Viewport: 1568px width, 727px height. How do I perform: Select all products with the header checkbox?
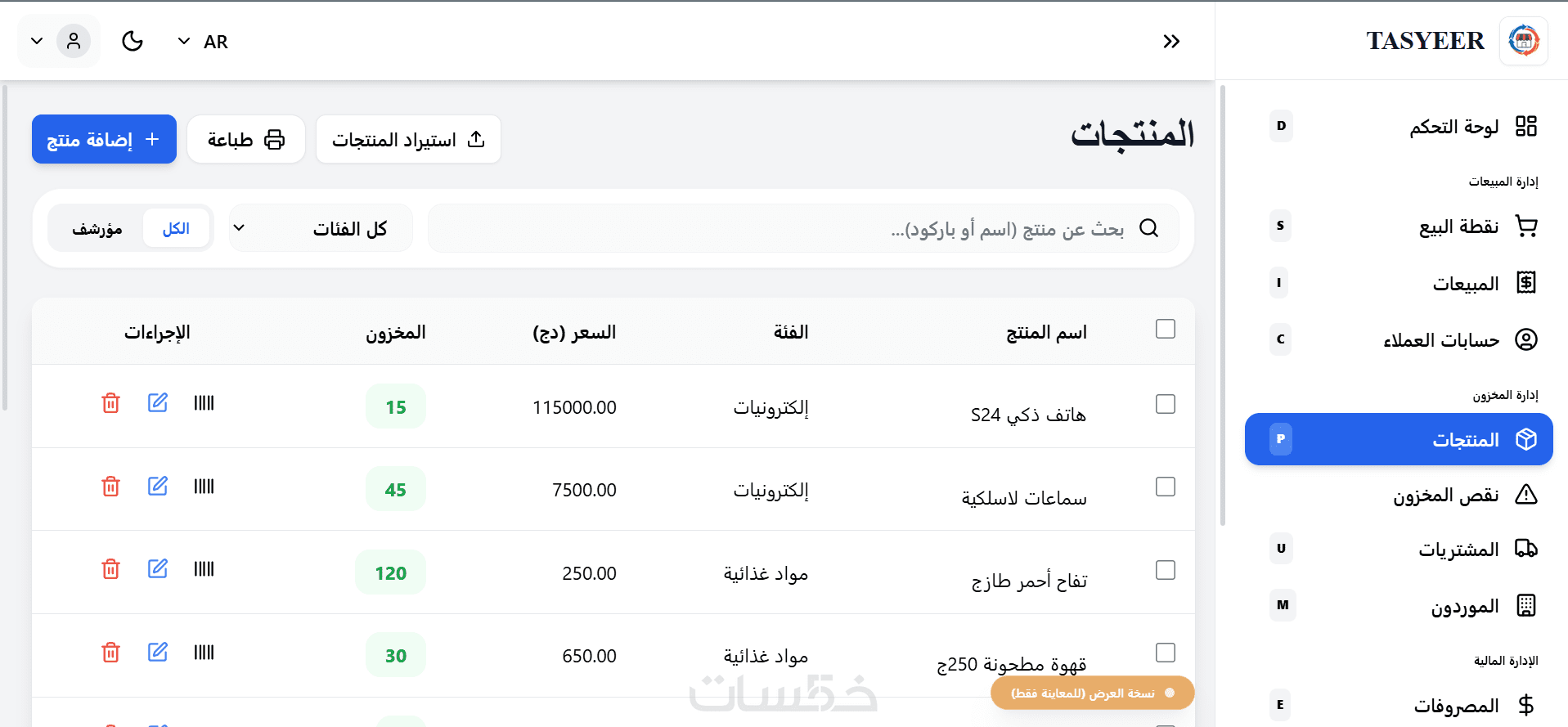tap(1165, 329)
